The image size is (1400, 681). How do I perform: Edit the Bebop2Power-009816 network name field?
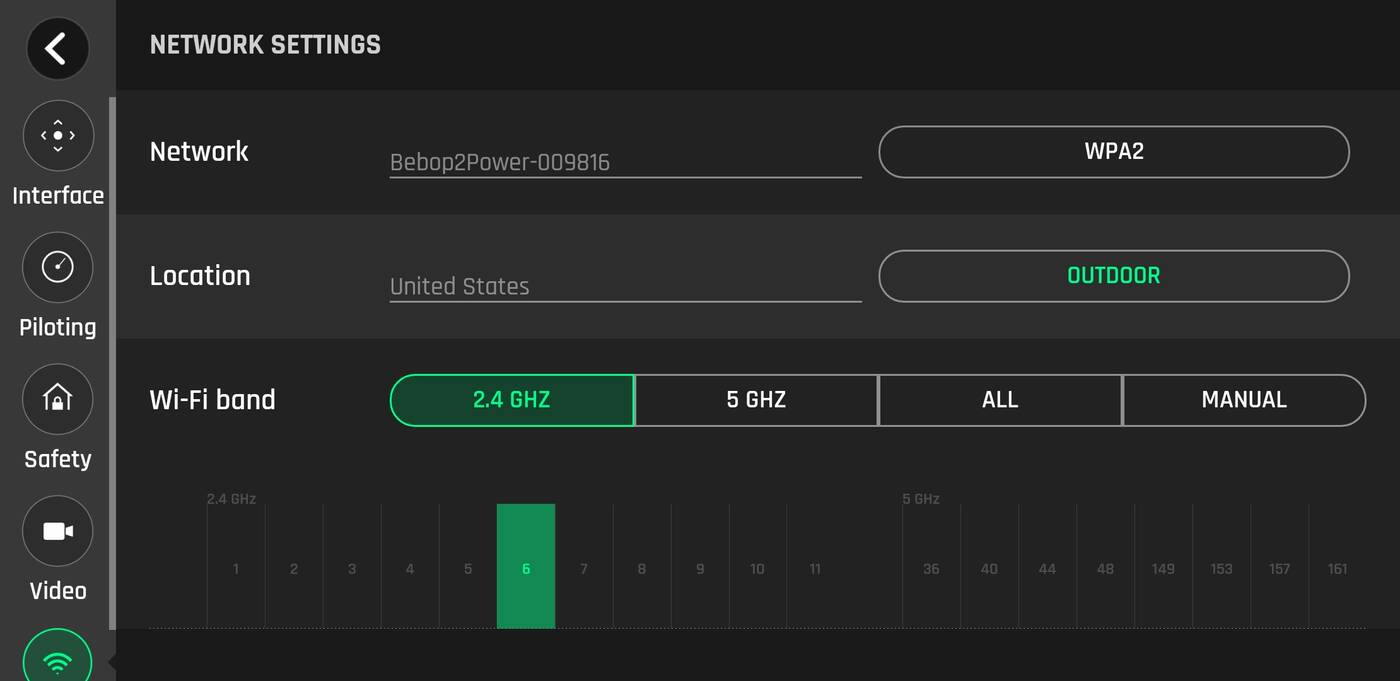pos(624,162)
